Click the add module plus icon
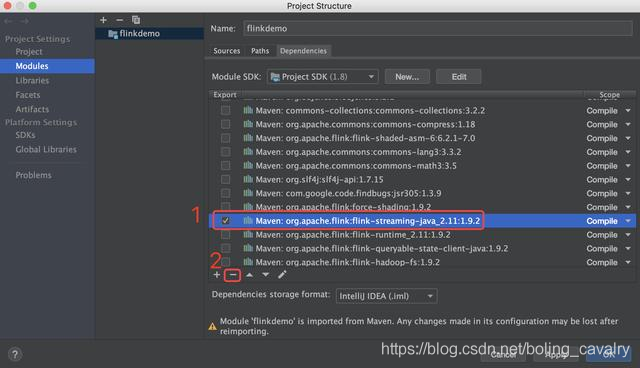The image size is (640, 368). 103,20
